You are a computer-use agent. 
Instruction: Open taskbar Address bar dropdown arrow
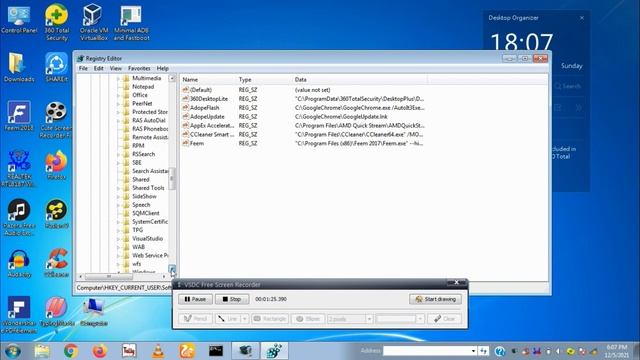coord(473,351)
